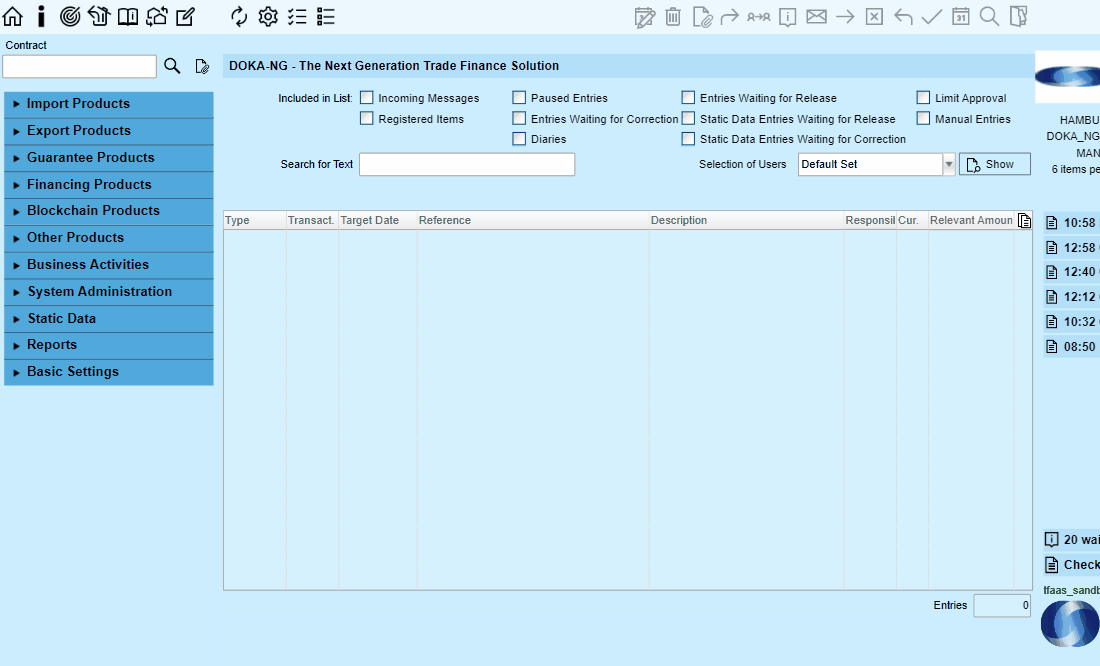Expand the Guarantee Products menu
Screen dimensions: 1100x666
coord(109,158)
